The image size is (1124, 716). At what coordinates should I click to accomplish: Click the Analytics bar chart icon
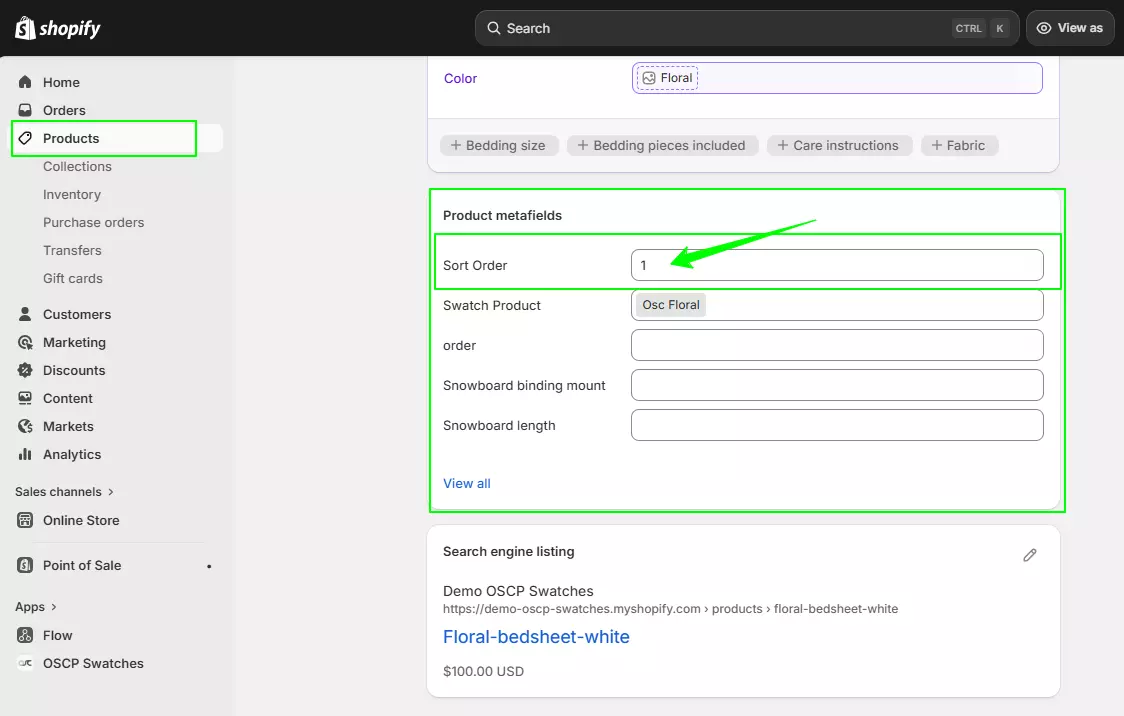click(25, 454)
